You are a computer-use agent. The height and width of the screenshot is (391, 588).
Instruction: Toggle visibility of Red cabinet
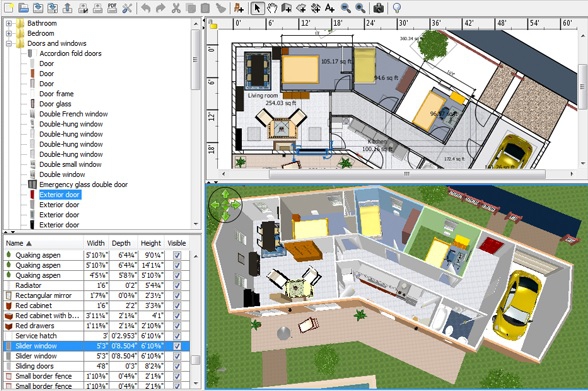click(177, 306)
